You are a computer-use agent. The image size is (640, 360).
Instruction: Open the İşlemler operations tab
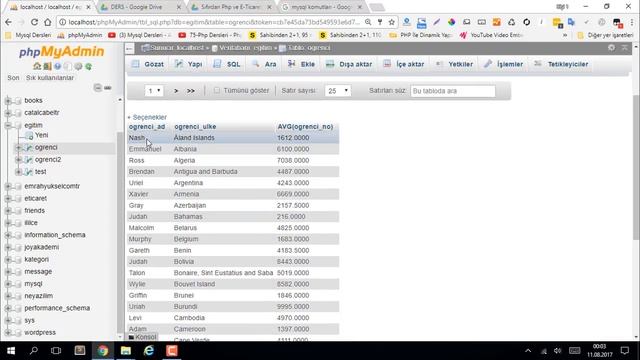pyautogui.click(x=504, y=64)
